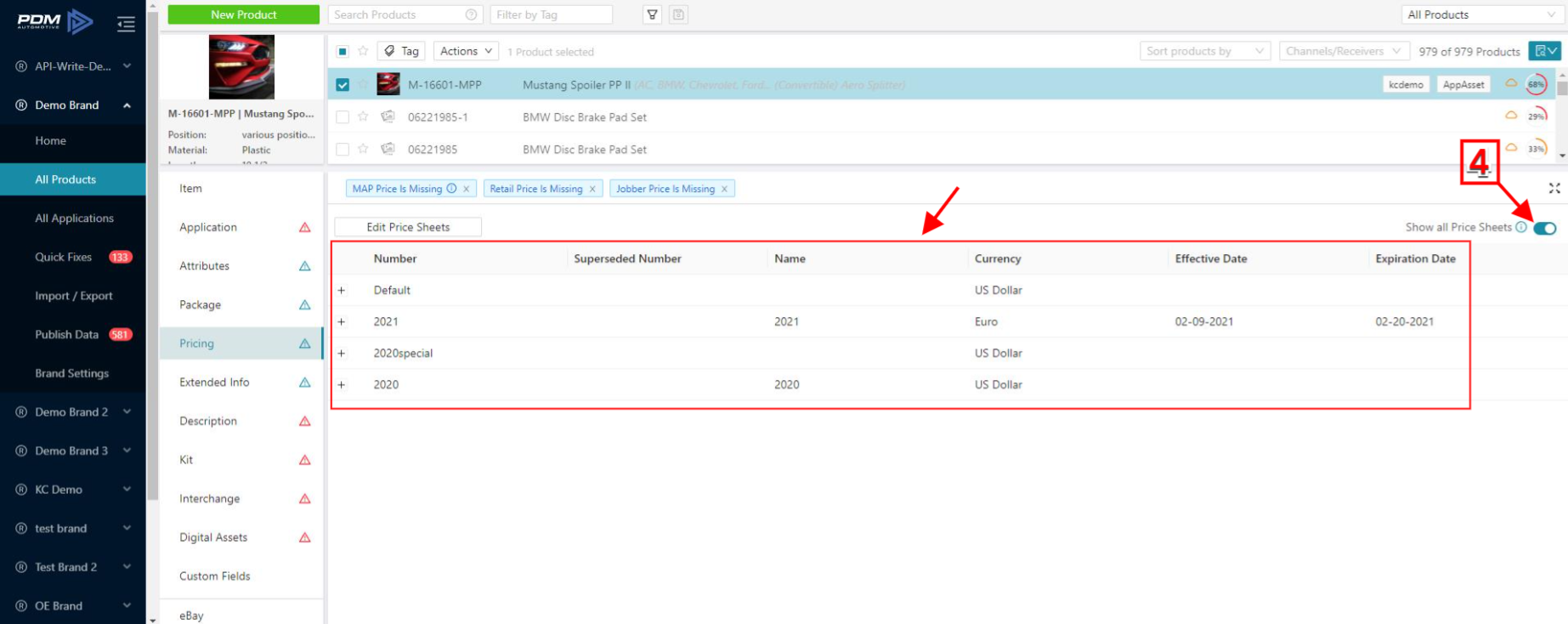Click warning triangle next to Digital Assets
Image resolution: width=1568 pixels, height=624 pixels.
[x=305, y=537]
